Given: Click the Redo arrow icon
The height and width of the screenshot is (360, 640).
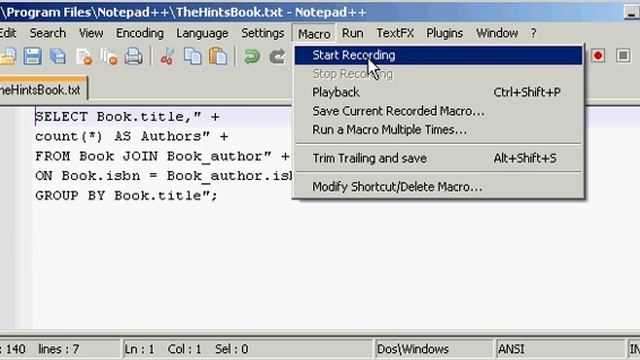Looking at the screenshot, I should [x=277, y=56].
